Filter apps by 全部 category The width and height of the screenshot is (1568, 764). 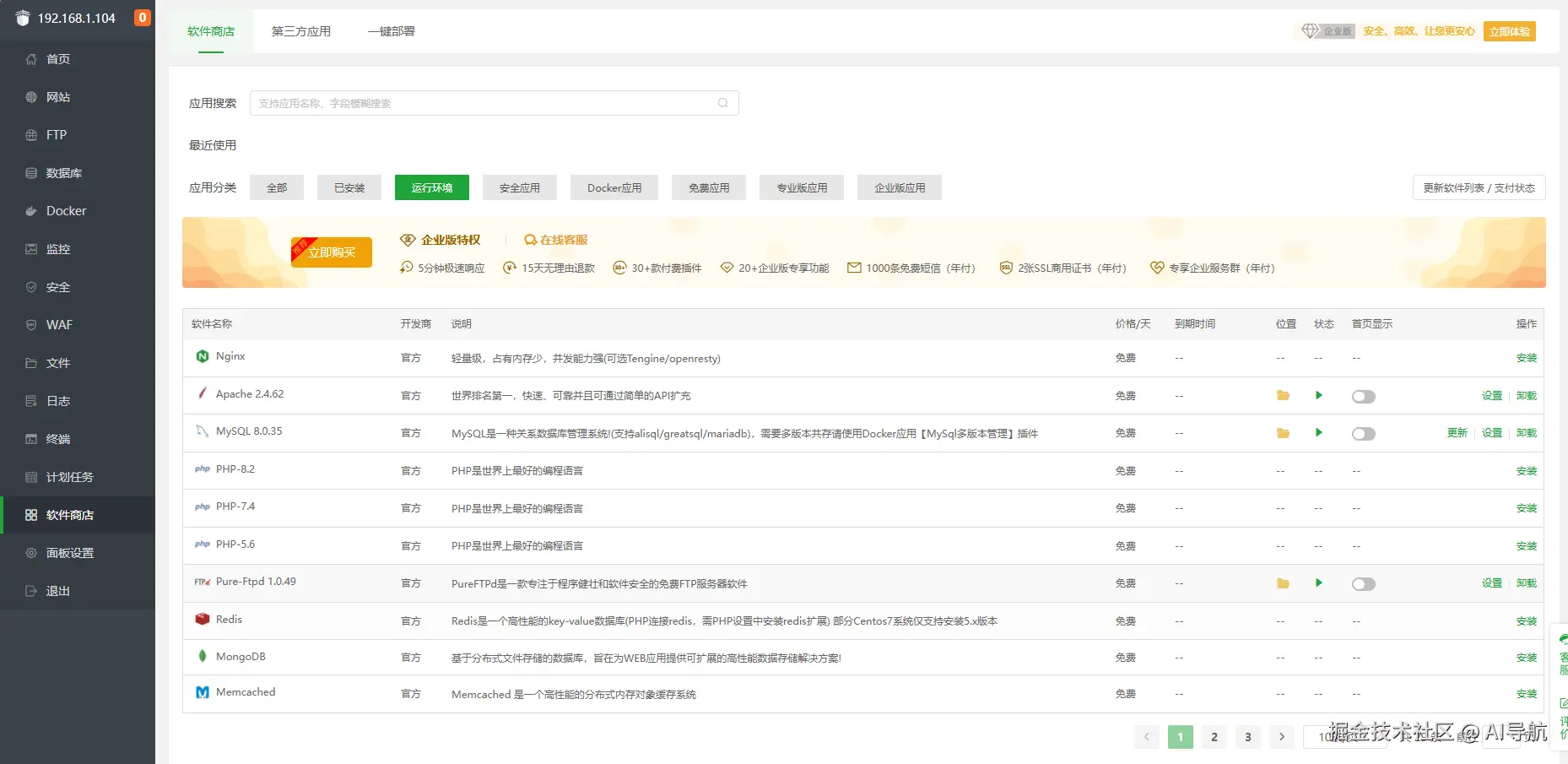(277, 187)
